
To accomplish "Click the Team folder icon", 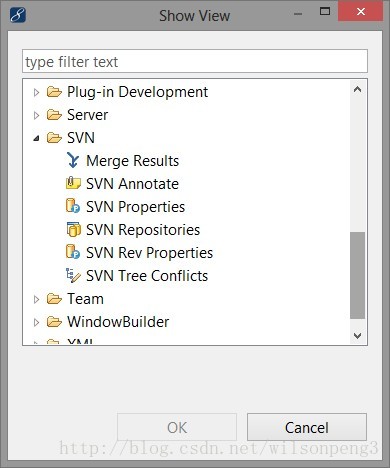I will point(54,299).
